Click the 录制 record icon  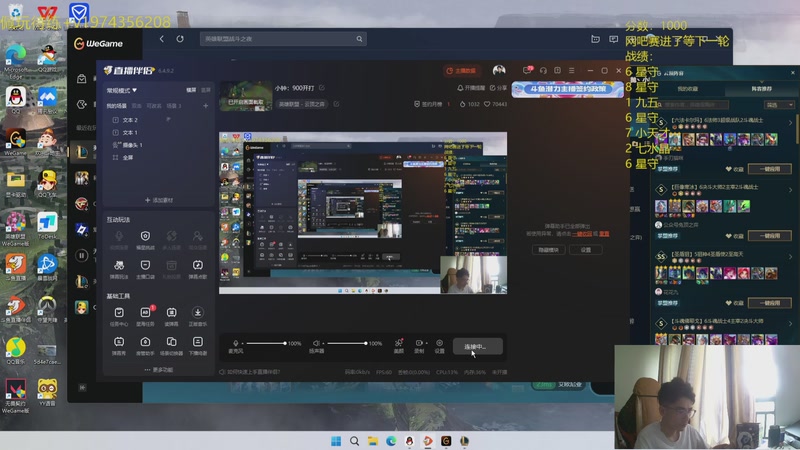point(419,343)
